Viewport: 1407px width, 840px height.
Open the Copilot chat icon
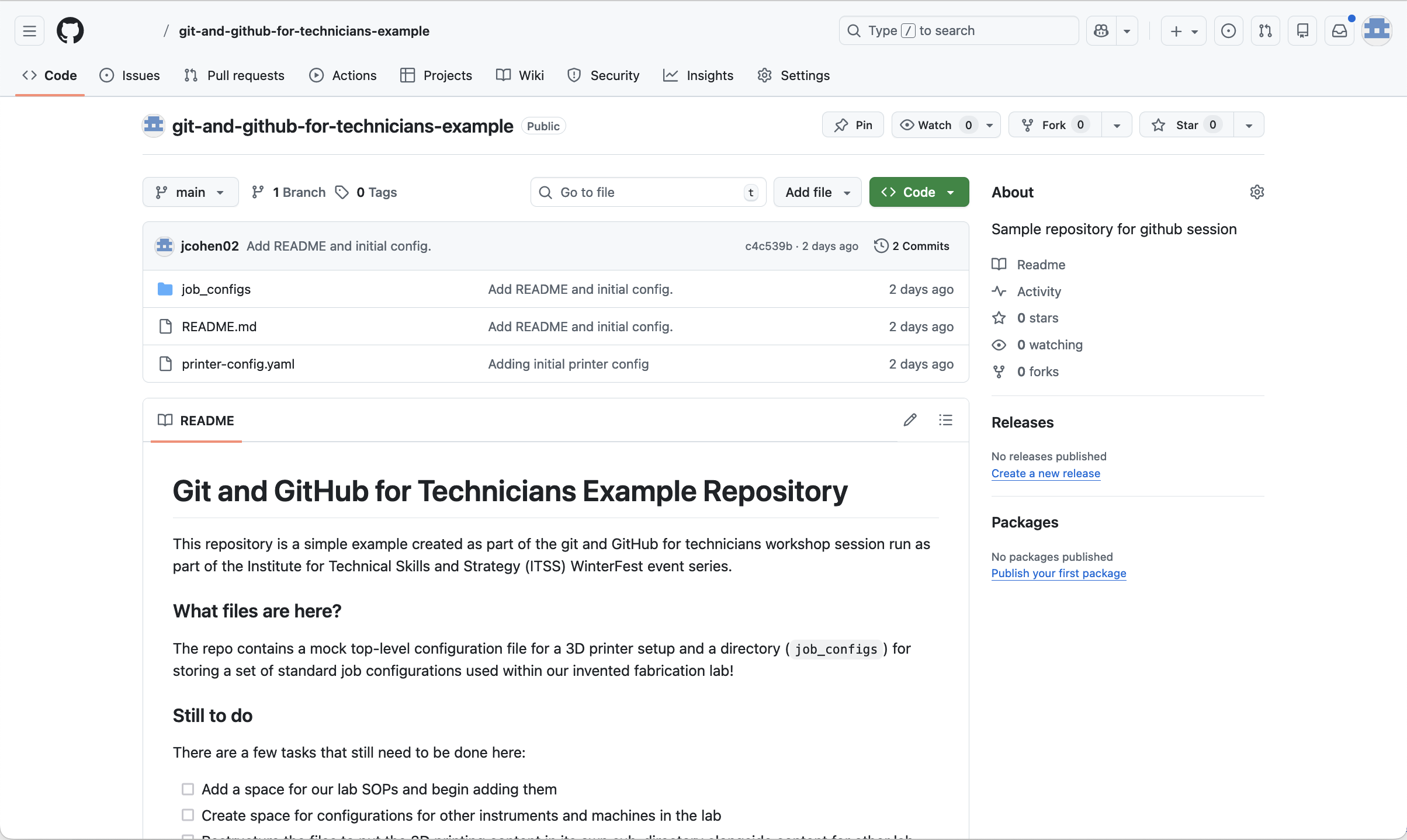click(x=1101, y=30)
